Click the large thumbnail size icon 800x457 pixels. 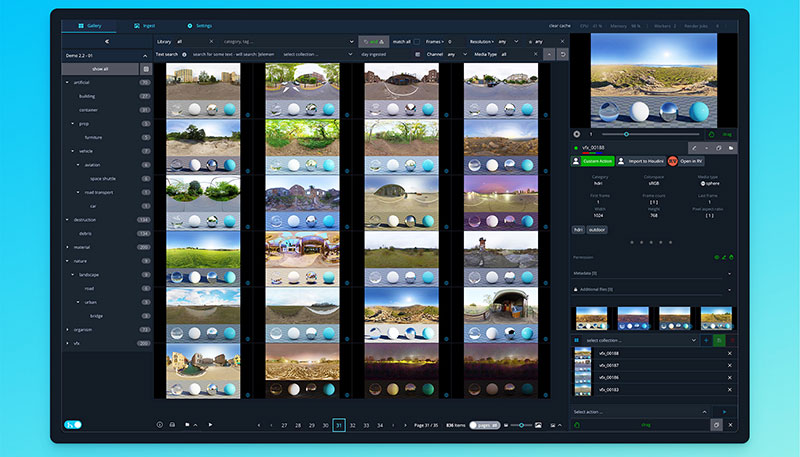coord(538,425)
